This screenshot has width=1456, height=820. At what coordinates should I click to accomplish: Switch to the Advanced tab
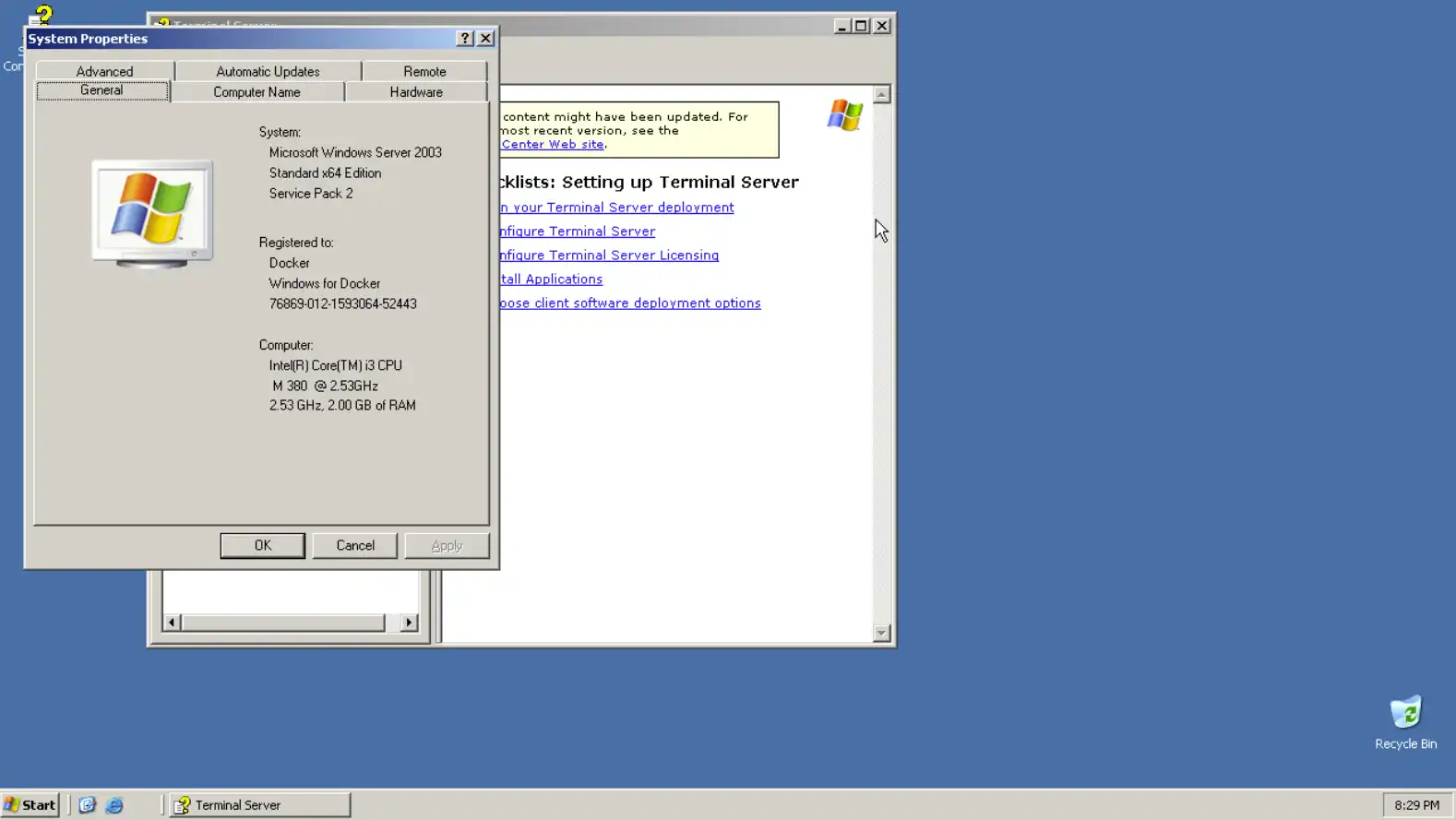coord(104,71)
